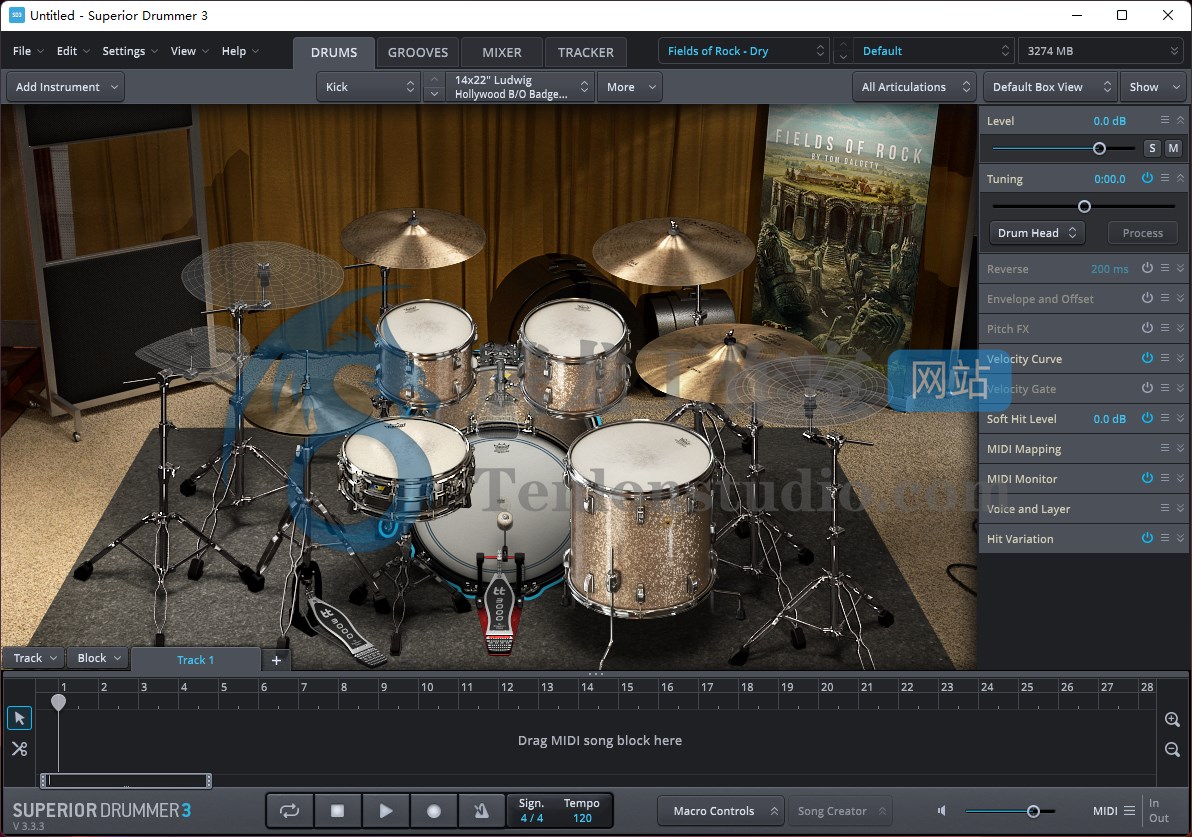Open the Default Box View dropdown
The width and height of the screenshot is (1192, 837).
click(1050, 87)
